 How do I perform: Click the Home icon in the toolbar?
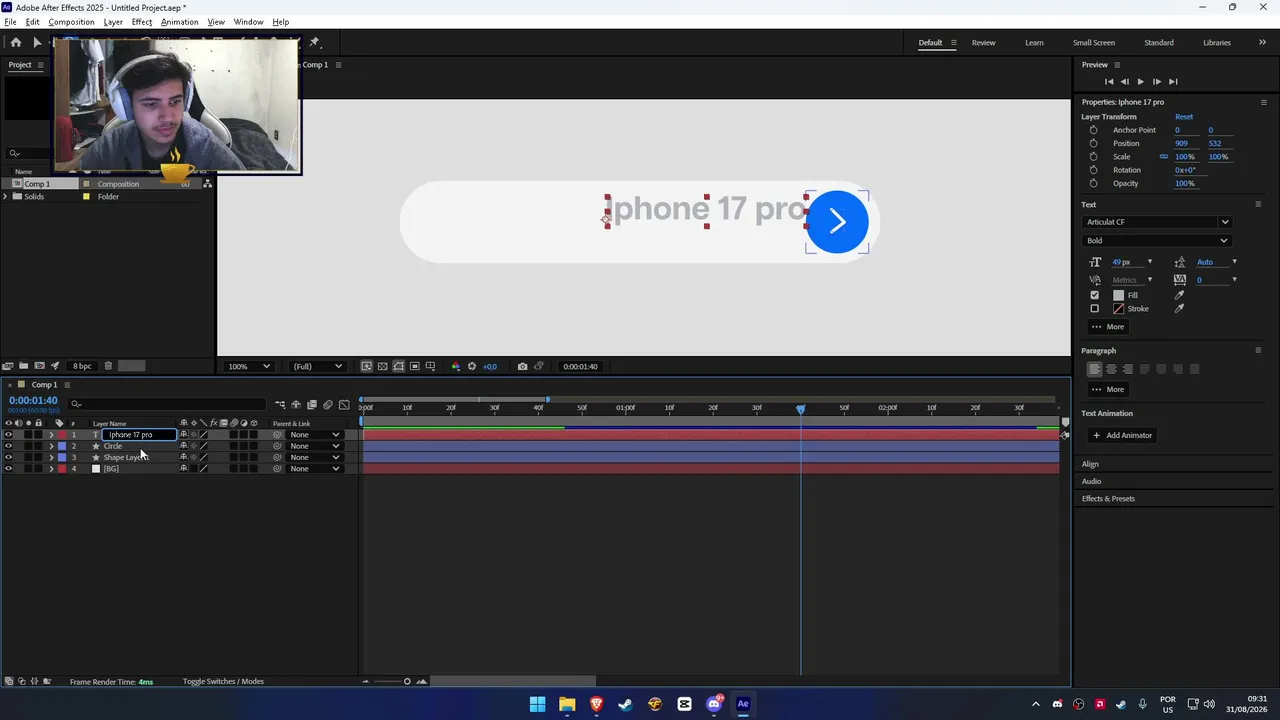click(16, 42)
